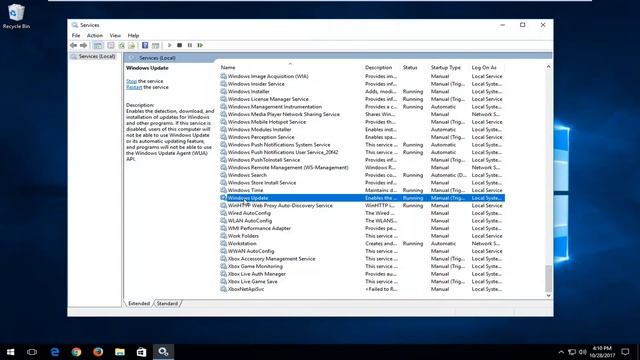Click the Export List toolbar icon
640x360 pixels.
131,45
